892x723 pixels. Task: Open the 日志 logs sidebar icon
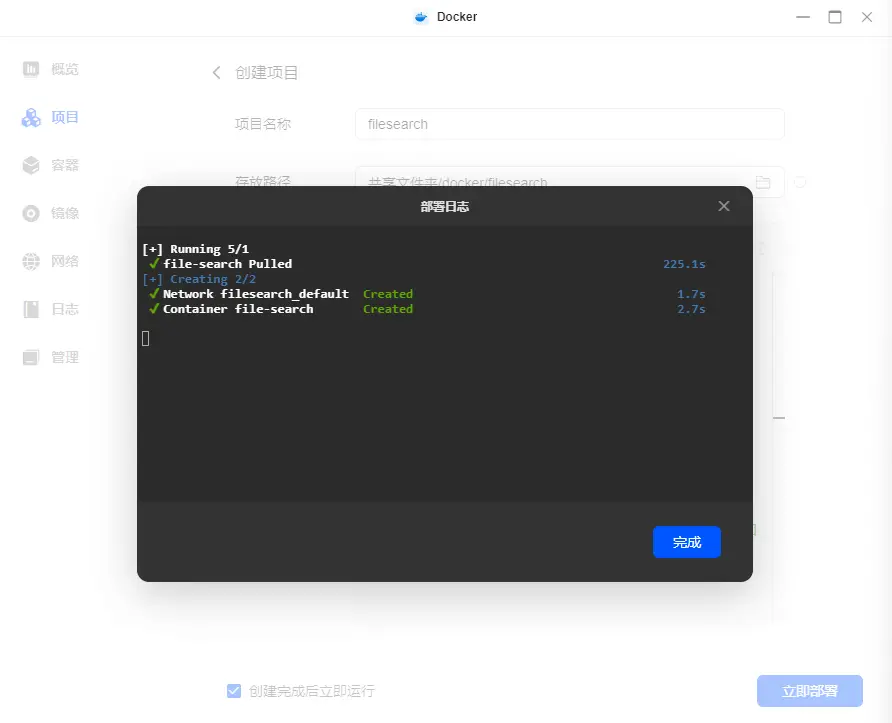tap(31, 309)
